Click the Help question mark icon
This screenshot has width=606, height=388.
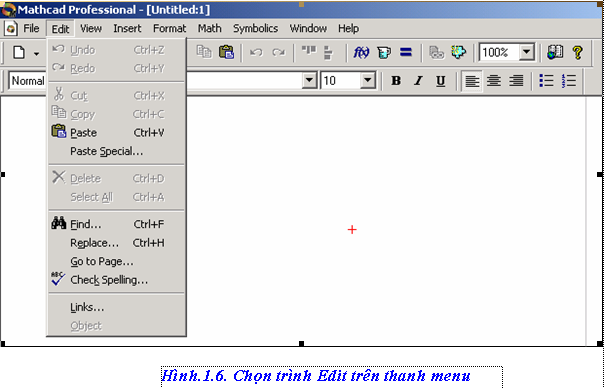(x=578, y=52)
